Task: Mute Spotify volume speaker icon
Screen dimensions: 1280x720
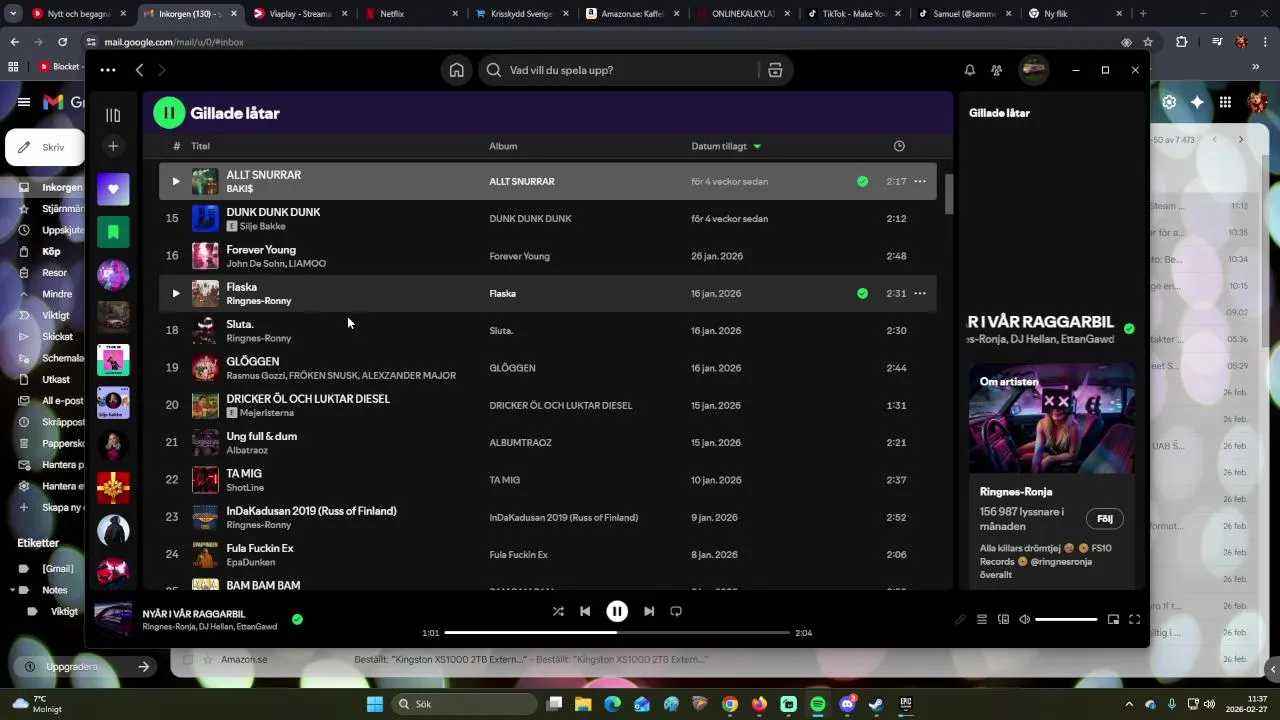Action: [1024, 619]
